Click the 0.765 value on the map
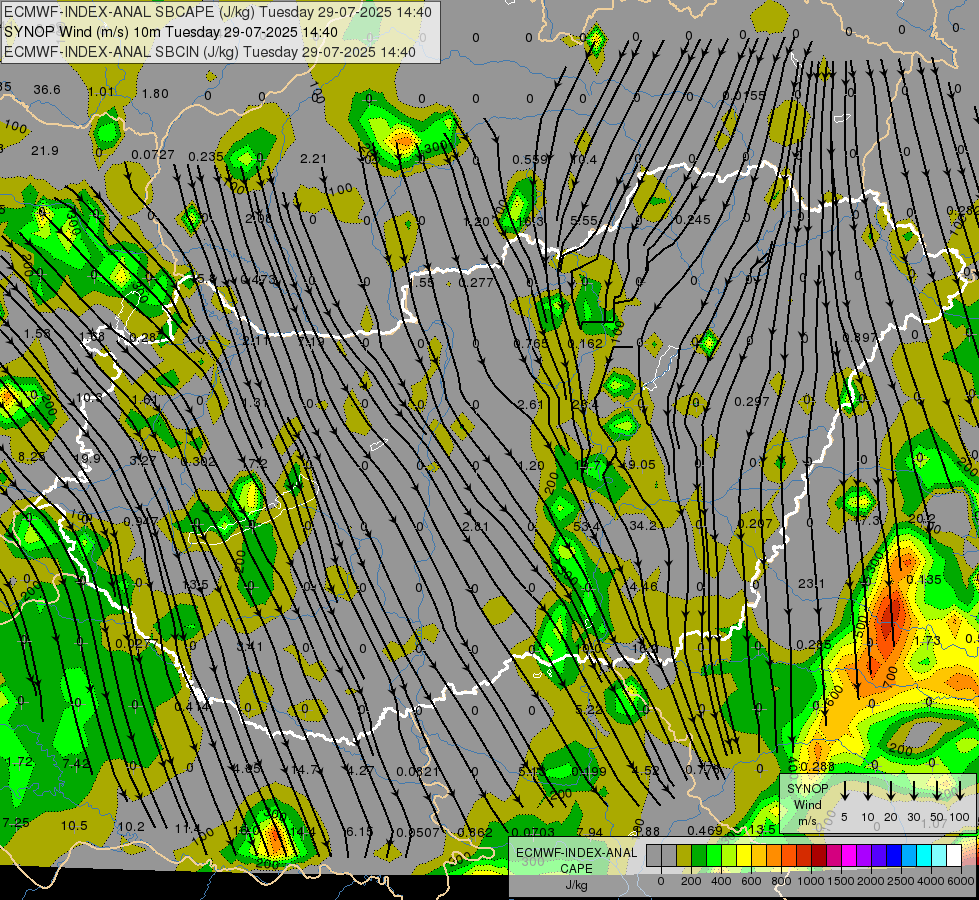 (531, 344)
